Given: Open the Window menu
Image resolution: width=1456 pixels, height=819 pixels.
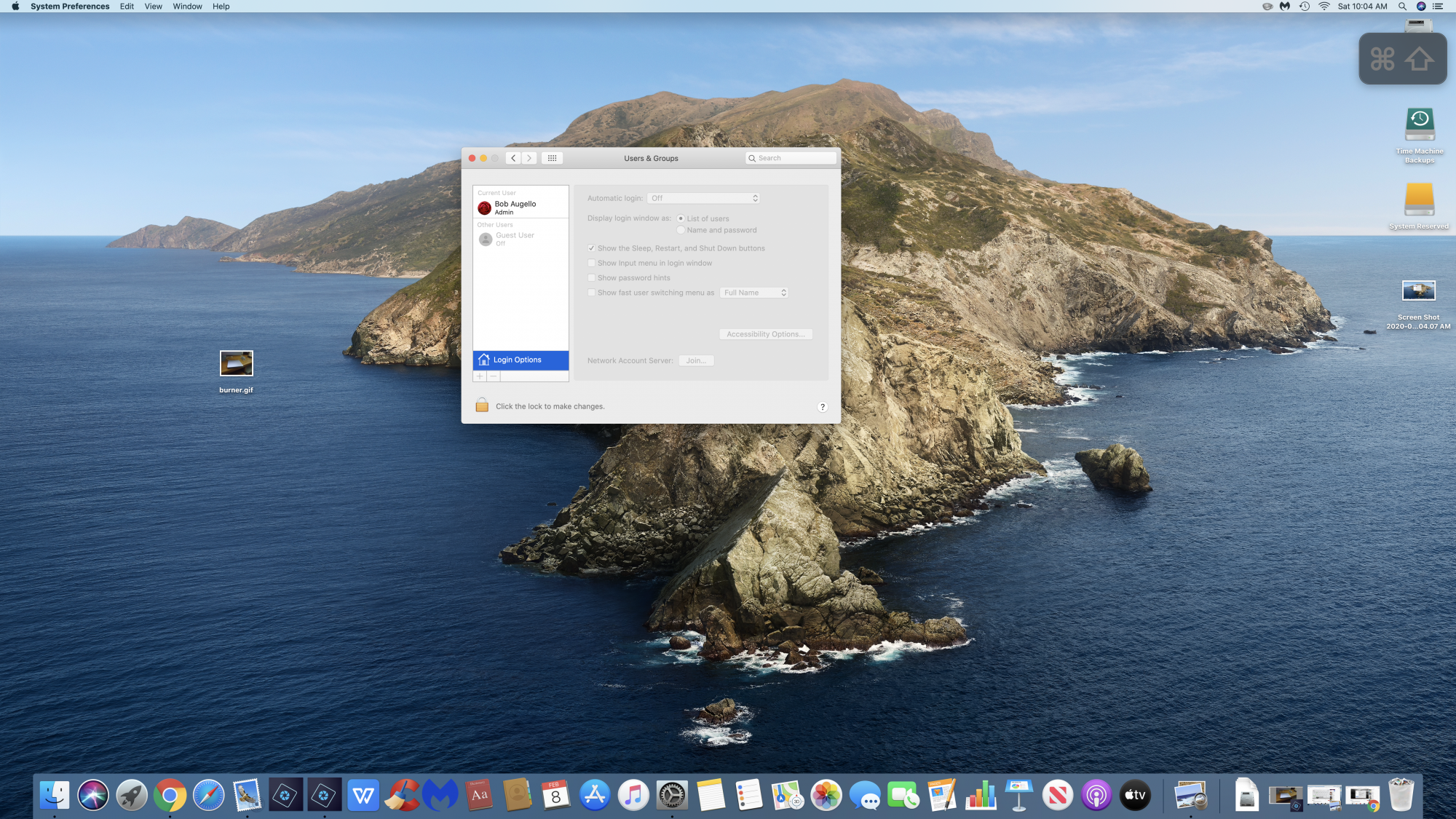Looking at the screenshot, I should [x=187, y=7].
